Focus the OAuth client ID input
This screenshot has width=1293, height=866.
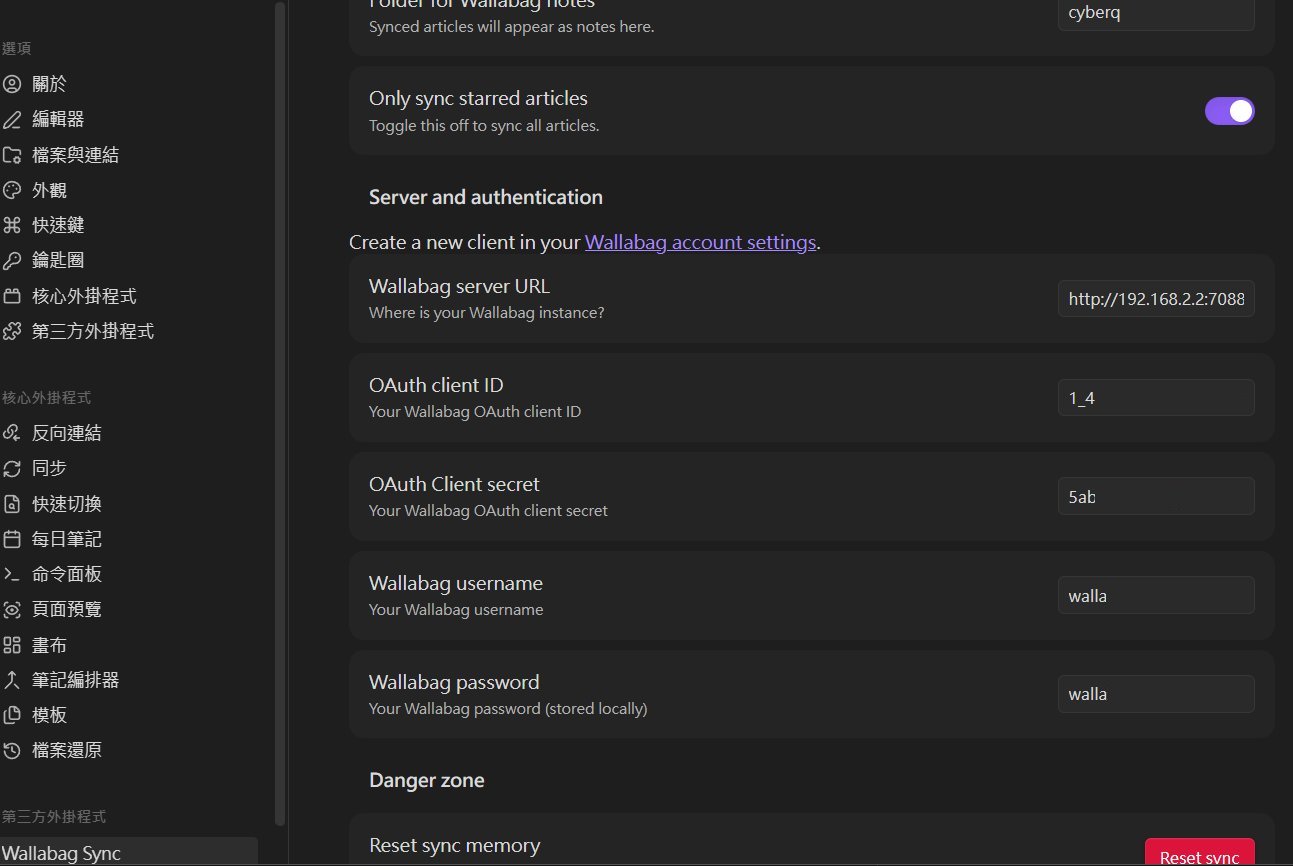point(1155,398)
